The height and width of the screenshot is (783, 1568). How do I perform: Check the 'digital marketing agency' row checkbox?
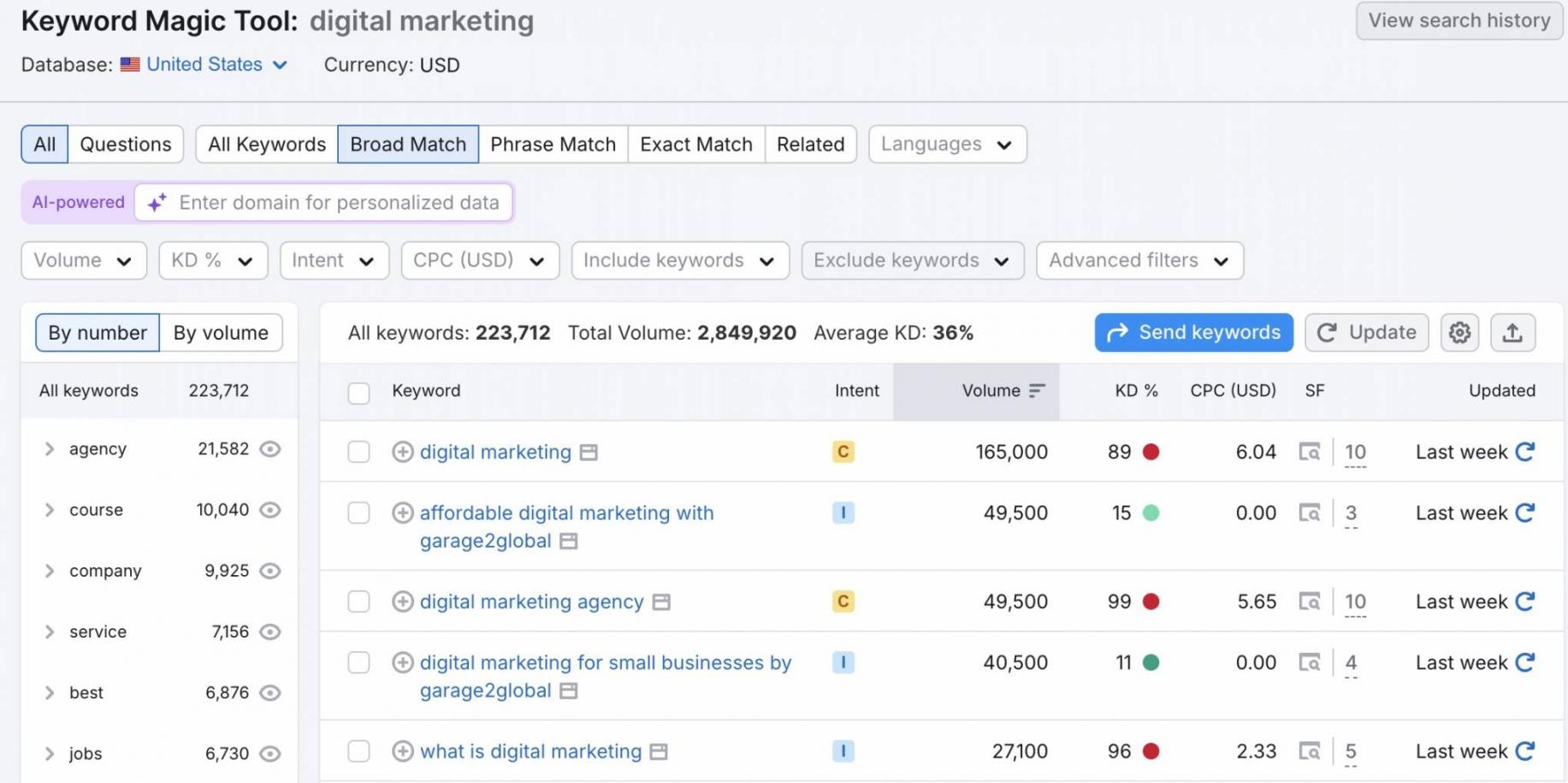coord(358,602)
